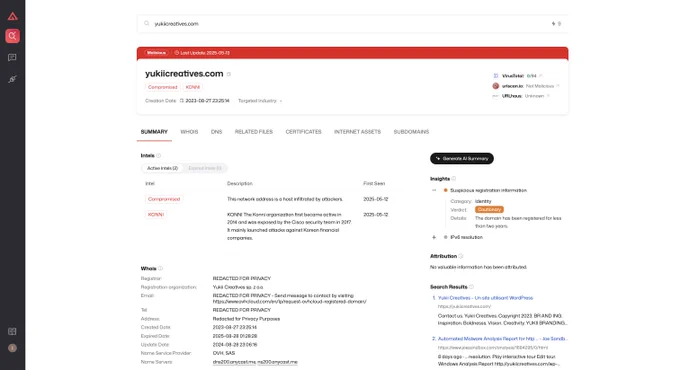Image resolution: width=680 pixels, height=370 pixels.
Task: Click the dns200.anycast.me name server link
Action: pos(234,362)
